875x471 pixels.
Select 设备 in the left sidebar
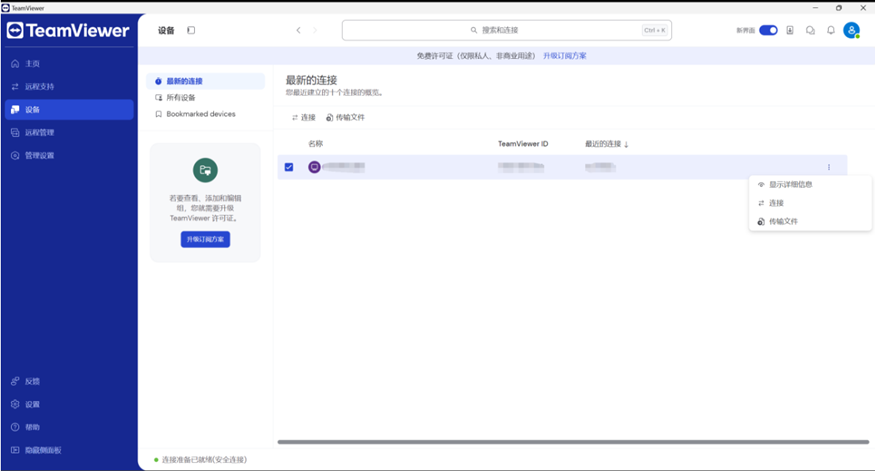click(69, 109)
